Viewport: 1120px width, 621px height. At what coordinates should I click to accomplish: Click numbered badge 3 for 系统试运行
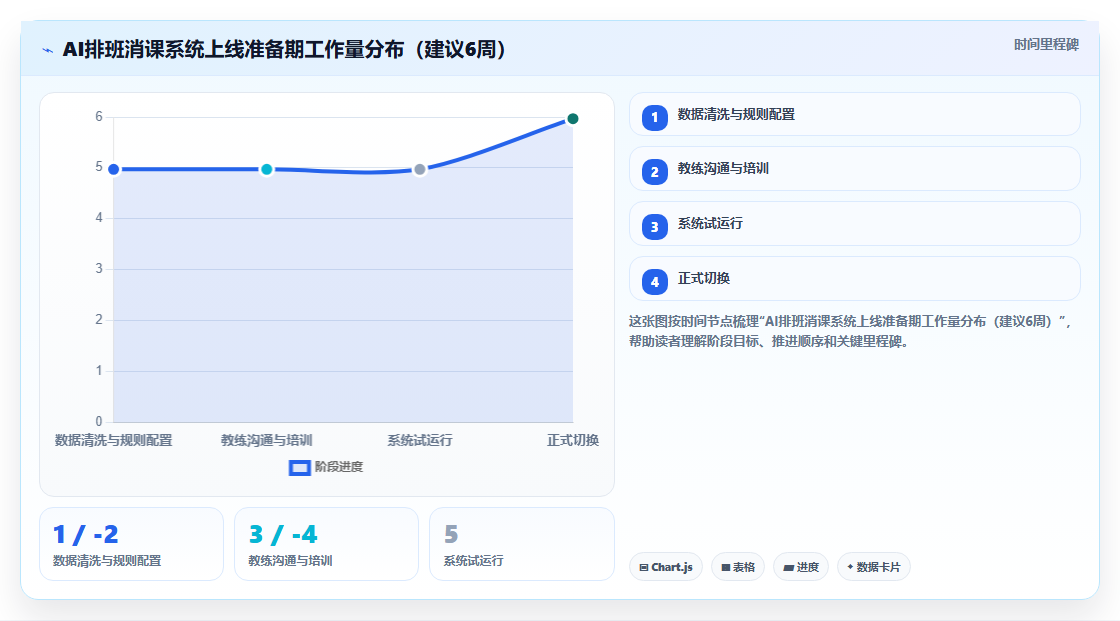[x=654, y=227]
